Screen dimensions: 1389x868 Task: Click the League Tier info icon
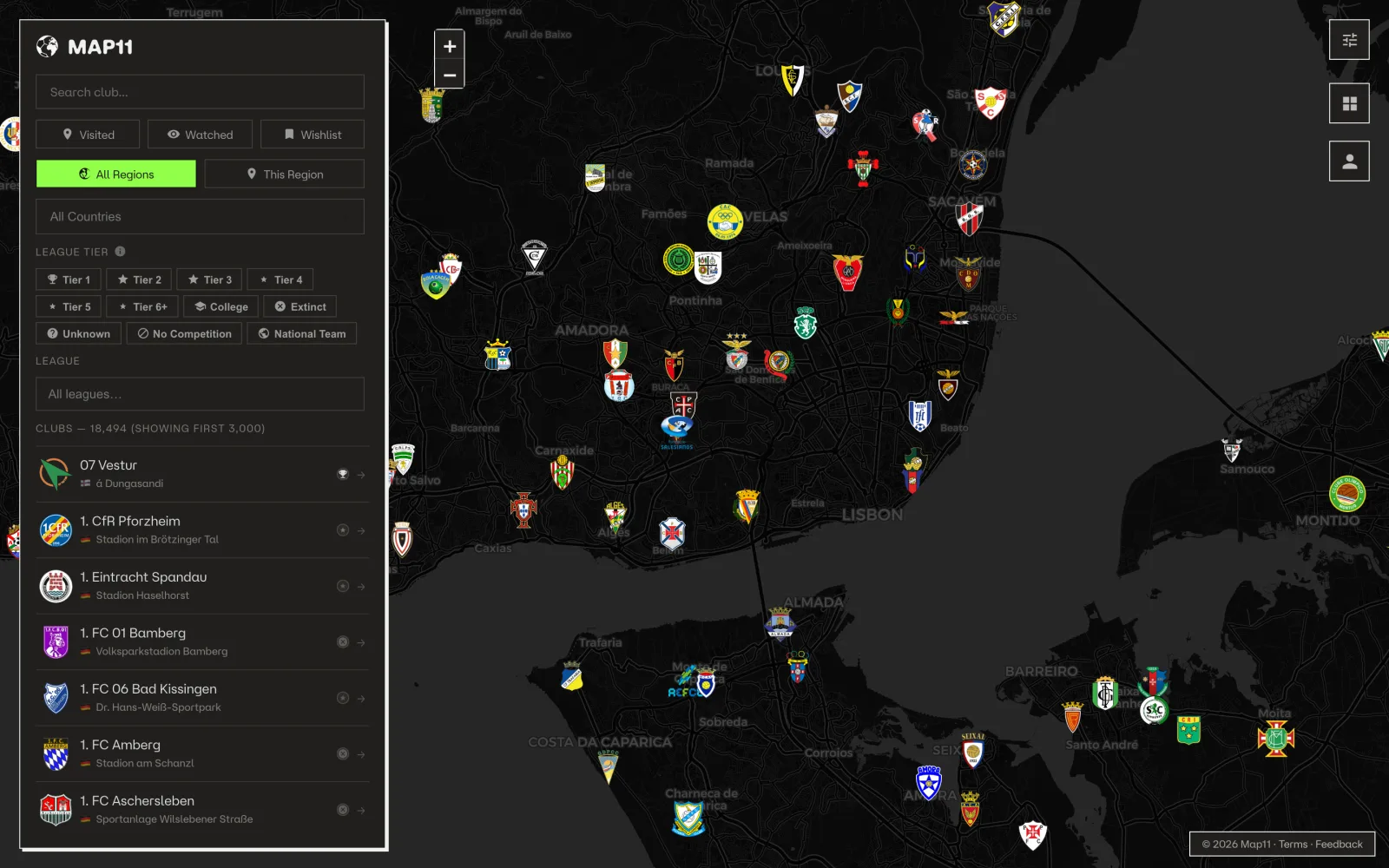120,252
